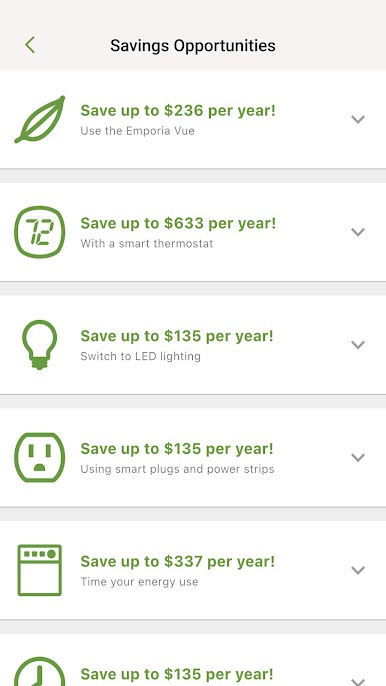This screenshot has width=386, height=686.
Task: Tap the leaf icon for Emporia Vue
Action: pos(40,119)
